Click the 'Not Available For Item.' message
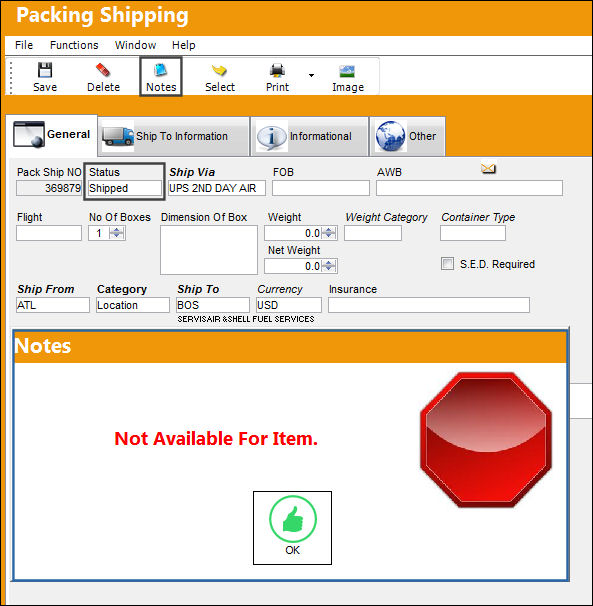This screenshot has height=606, width=593. 216,439
